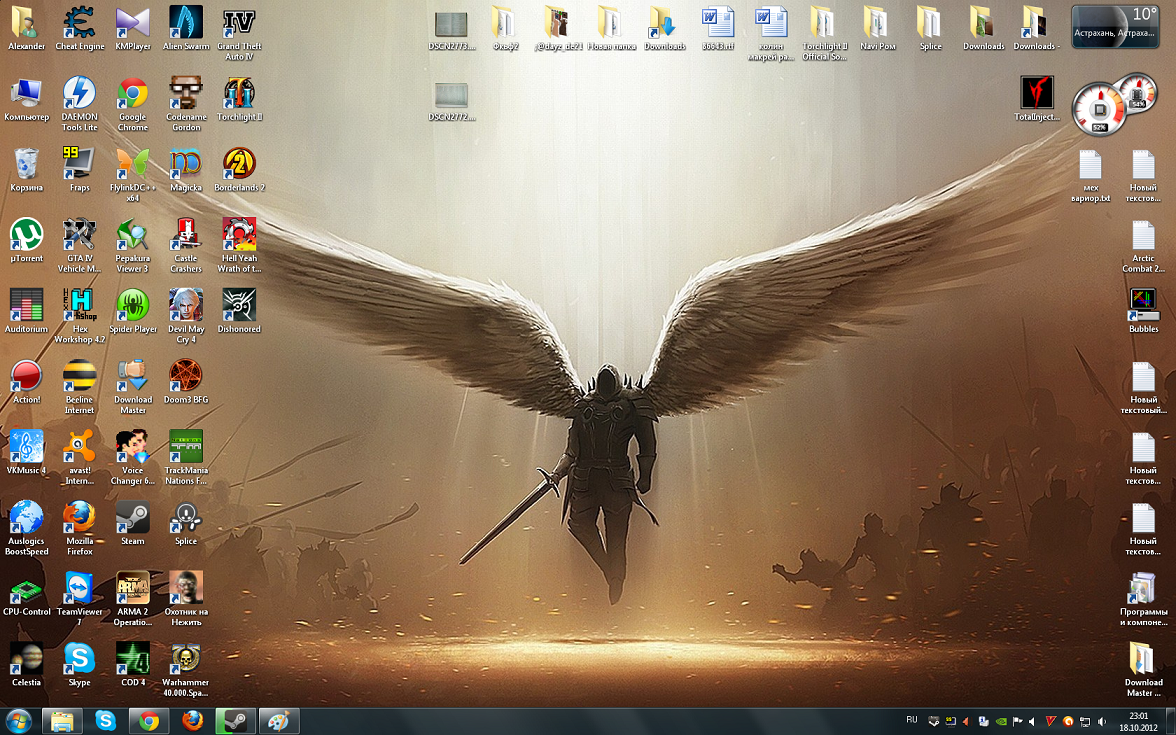This screenshot has width=1176, height=735.
Task: Select the Doom3 BFG icon
Action: [186, 381]
